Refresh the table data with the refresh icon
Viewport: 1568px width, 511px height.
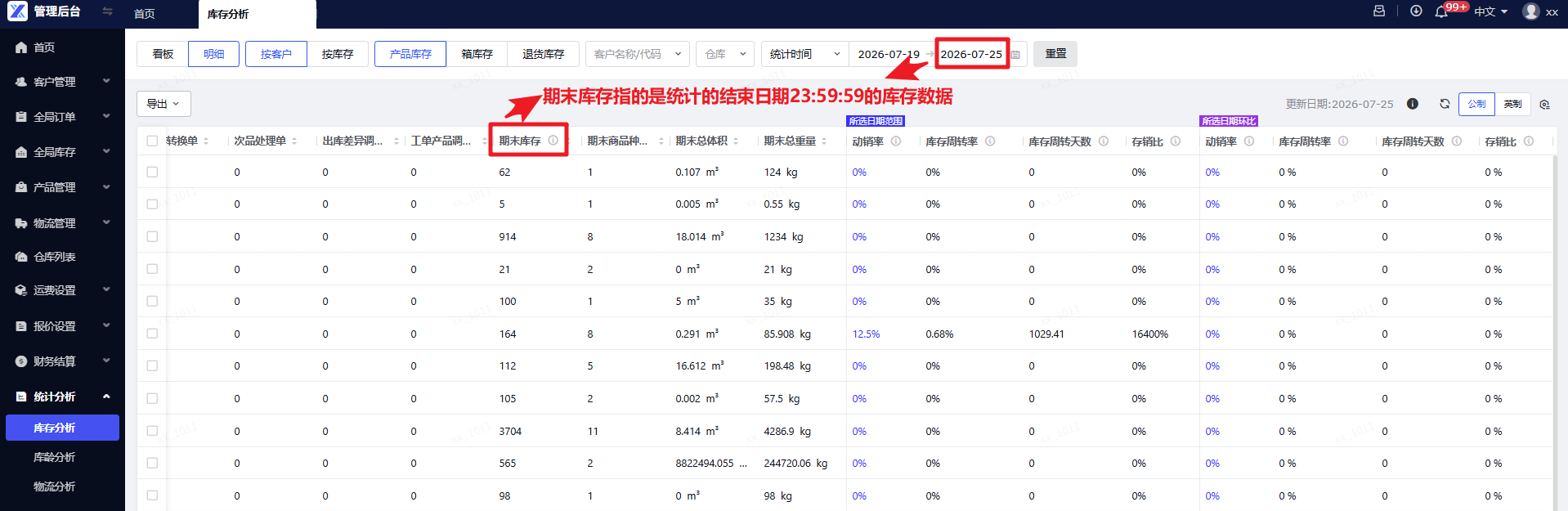(x=1445, y=104)
